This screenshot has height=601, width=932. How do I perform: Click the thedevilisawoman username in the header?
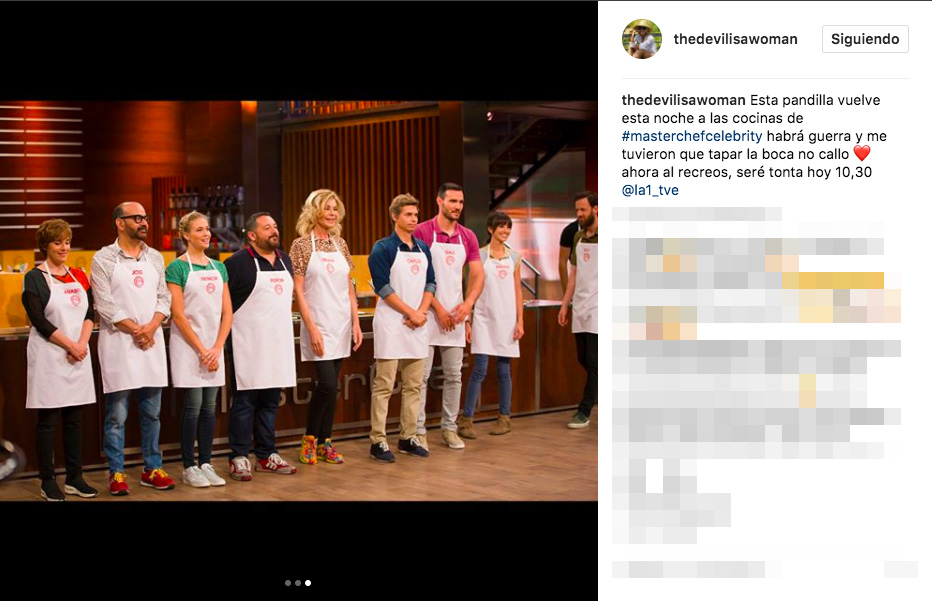pyautogui.click(x=735, y=39)
